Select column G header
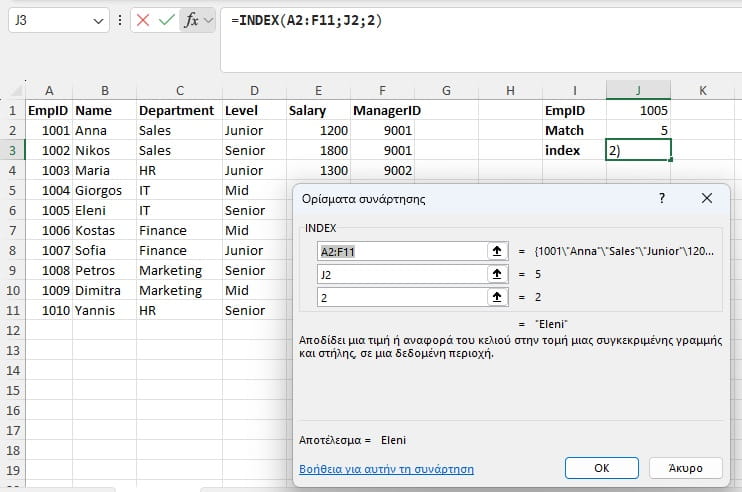 point(446,90)
